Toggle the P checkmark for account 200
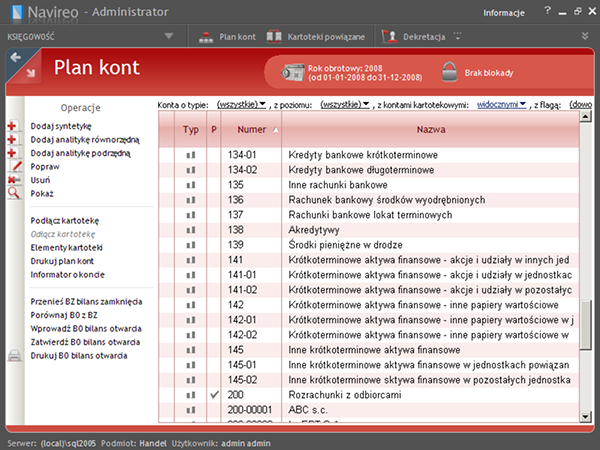 (x=214, y=395)
